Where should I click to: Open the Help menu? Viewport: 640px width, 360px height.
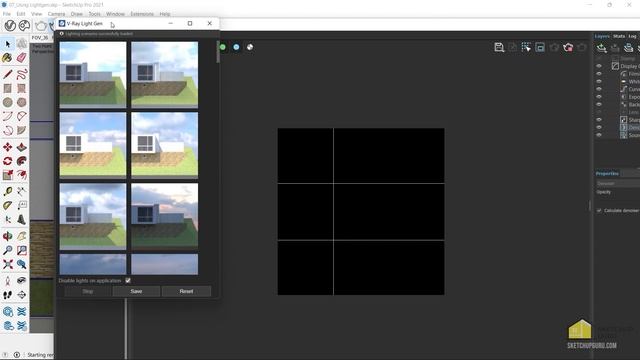tap(165, 14)
